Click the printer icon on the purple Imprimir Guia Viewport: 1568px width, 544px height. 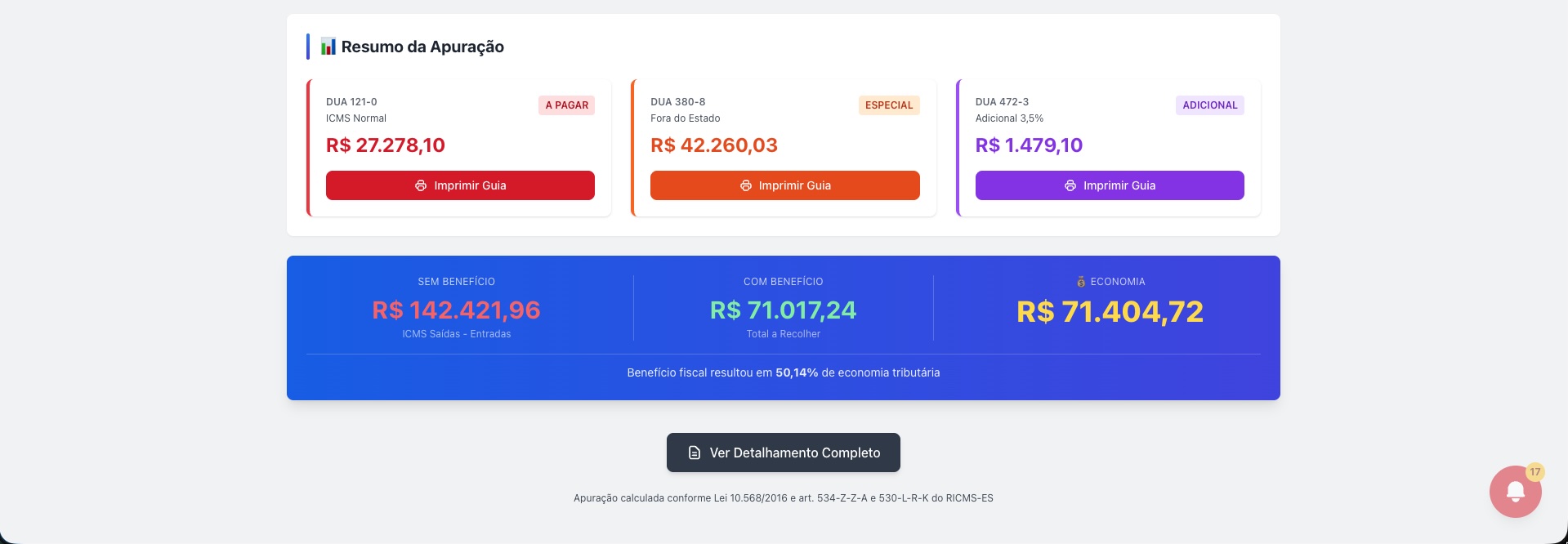pyautogui.click(x=1070, y=185)
